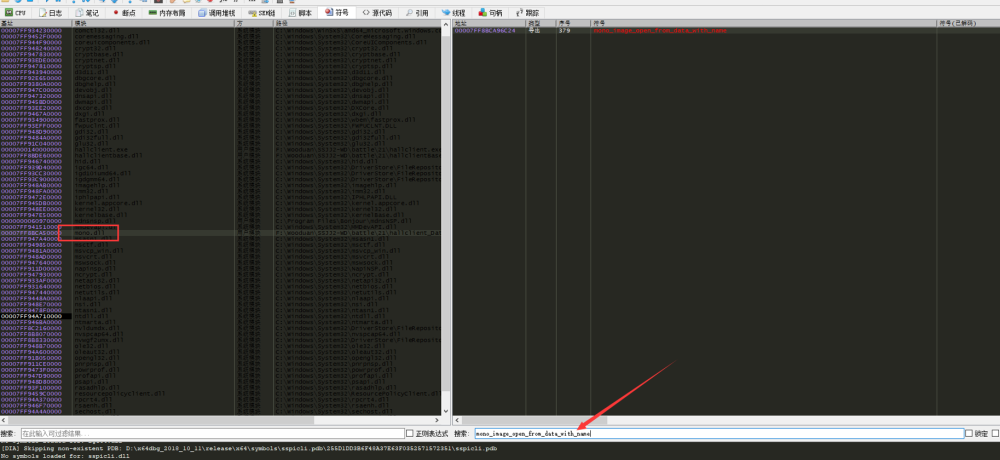Open the 笔记 (Notes) tab icon

click(87, 13)
